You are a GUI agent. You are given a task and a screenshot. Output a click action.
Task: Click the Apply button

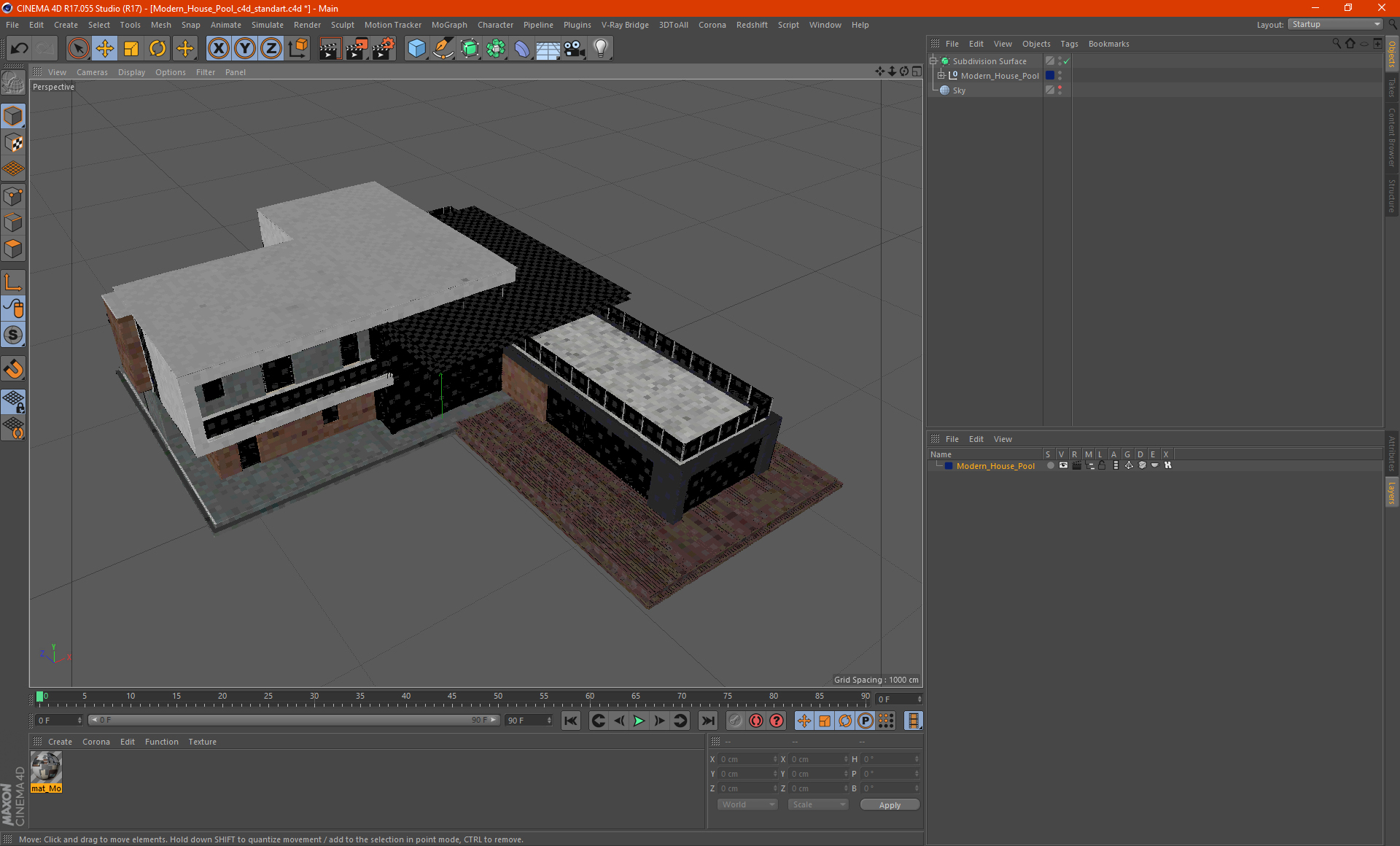pos(890,804)
